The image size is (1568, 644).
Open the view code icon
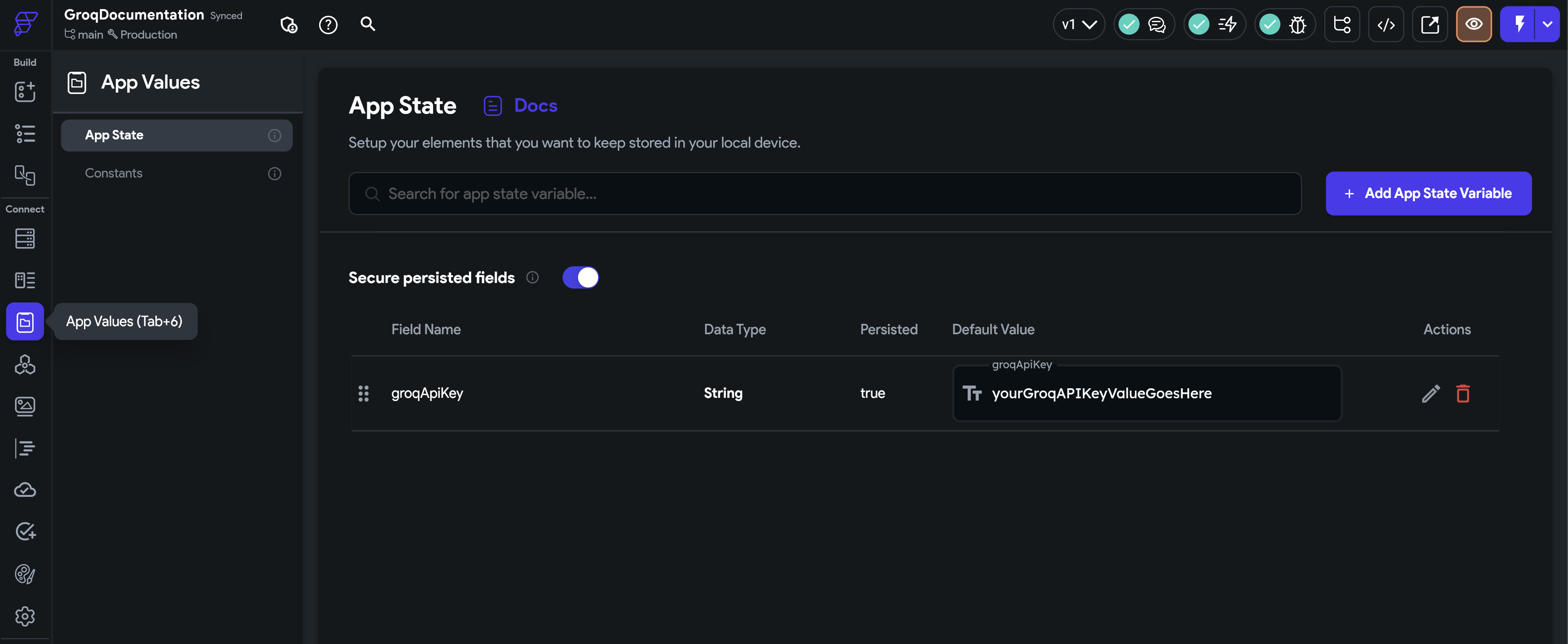[x=1386, y=25]
